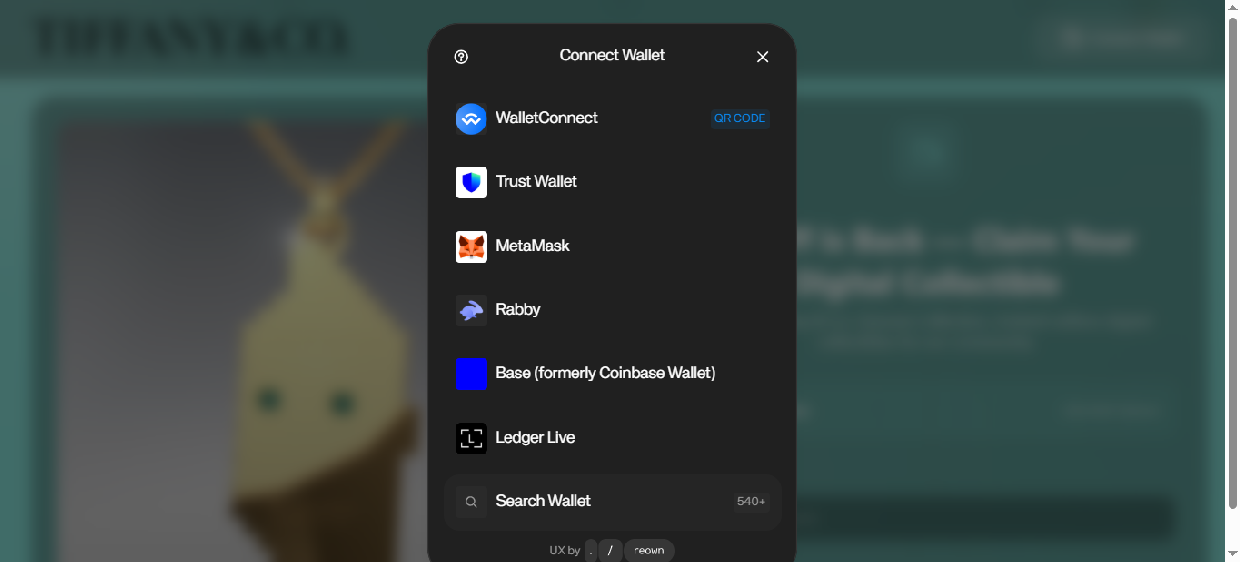Click the Search Wallet magnifier icon
The height and width of the screenshot is (562, 1240).
pos(471,502)
